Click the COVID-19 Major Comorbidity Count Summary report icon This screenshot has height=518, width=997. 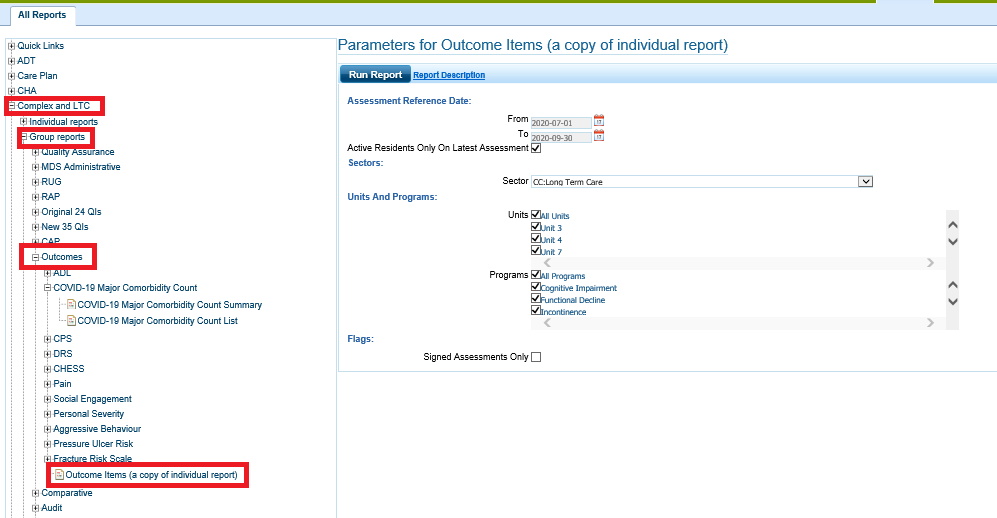tap(70, 305)
